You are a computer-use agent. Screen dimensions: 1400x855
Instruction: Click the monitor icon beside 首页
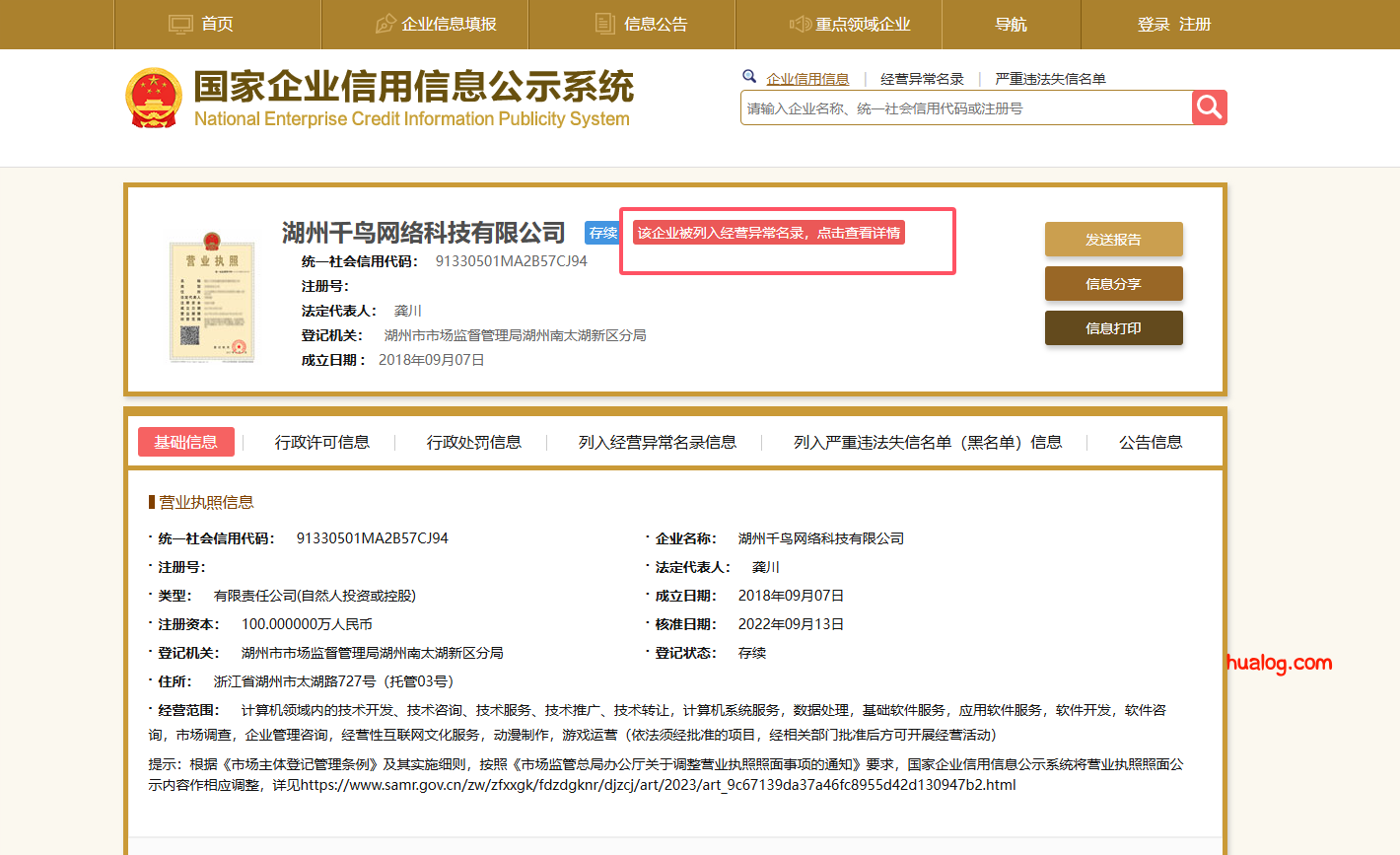(180, 24)
